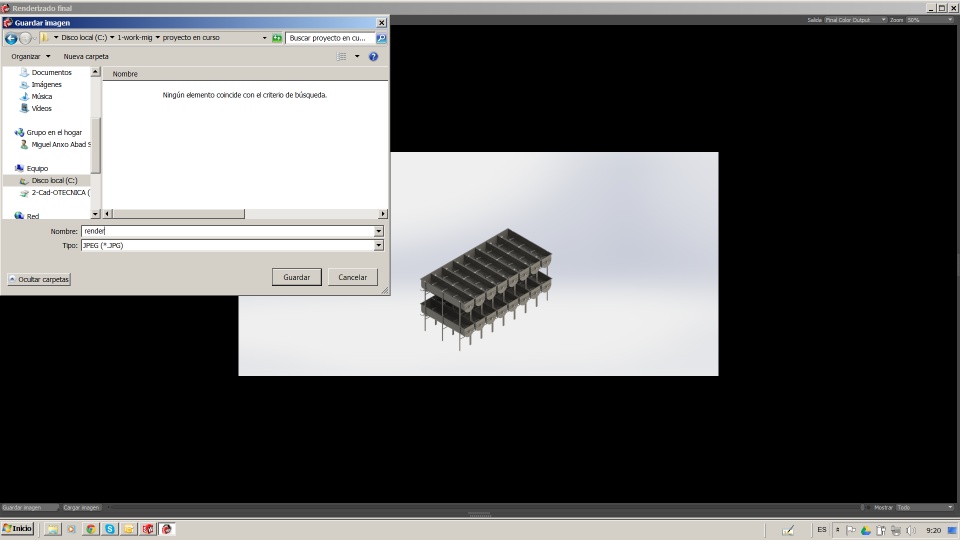Open the Organizar menu

(31, 56)
